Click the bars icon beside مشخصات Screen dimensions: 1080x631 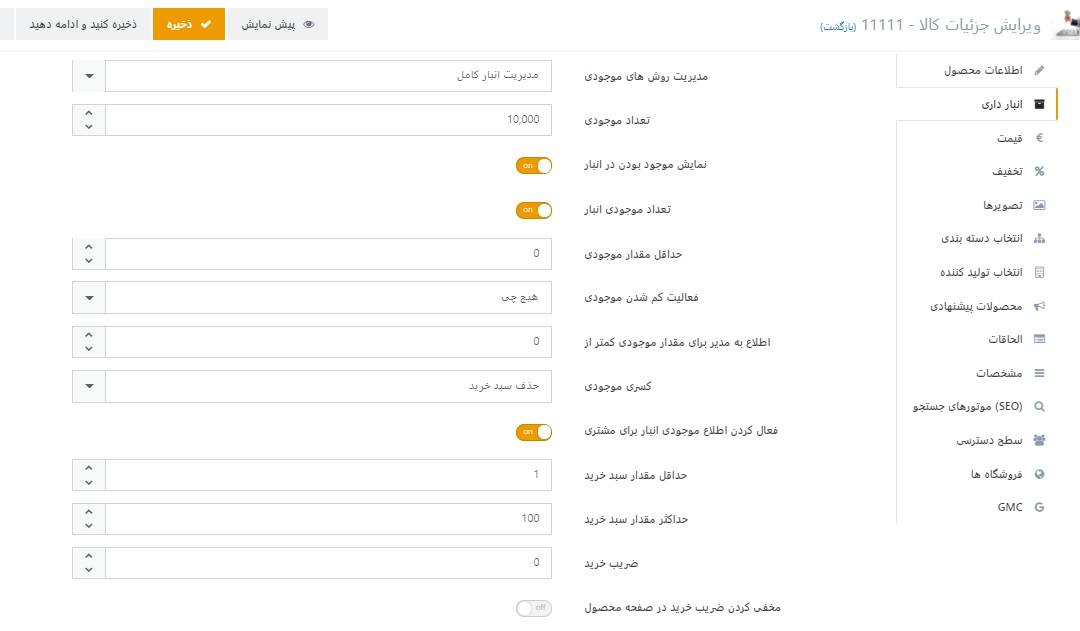[1039, 373]
